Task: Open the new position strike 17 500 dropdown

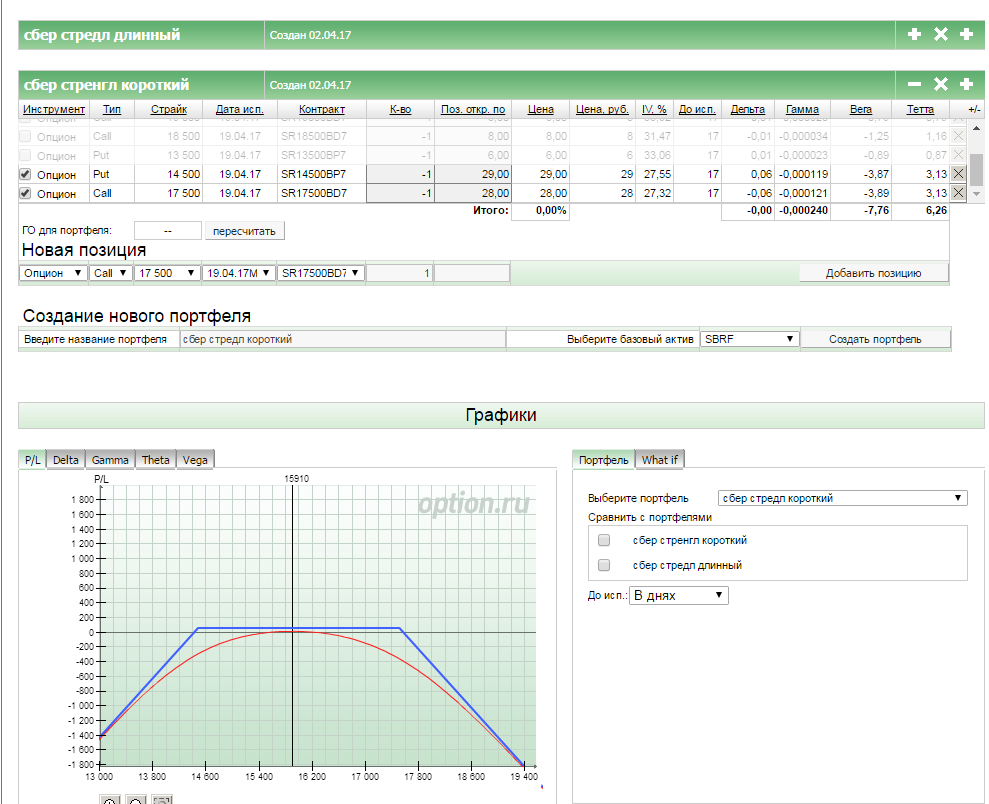Action: [x=166, y=273]
